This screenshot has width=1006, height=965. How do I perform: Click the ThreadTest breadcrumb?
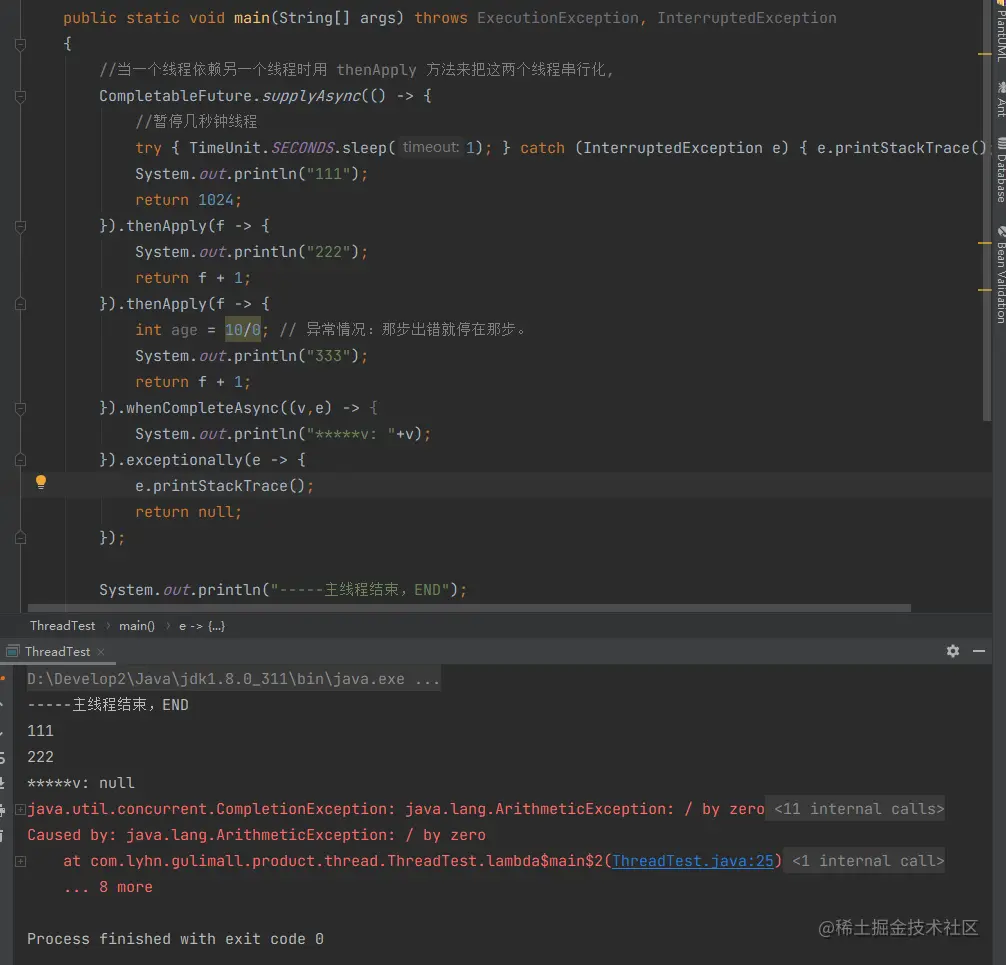coord(62,626)
